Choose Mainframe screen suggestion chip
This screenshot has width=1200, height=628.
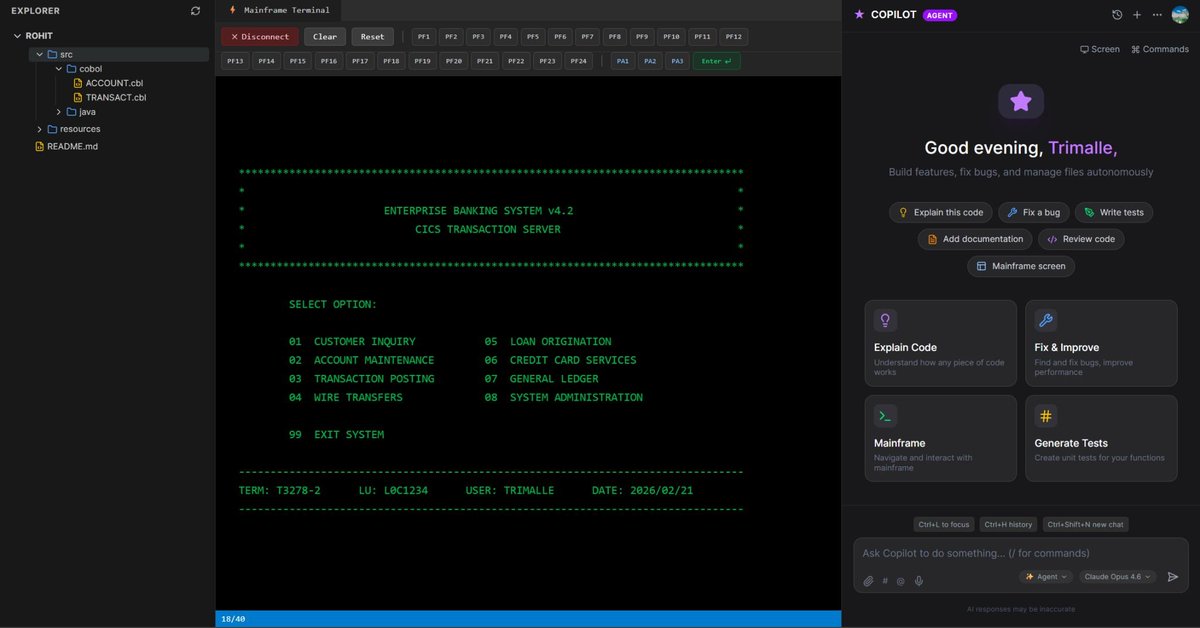(x=1021, y=266)
